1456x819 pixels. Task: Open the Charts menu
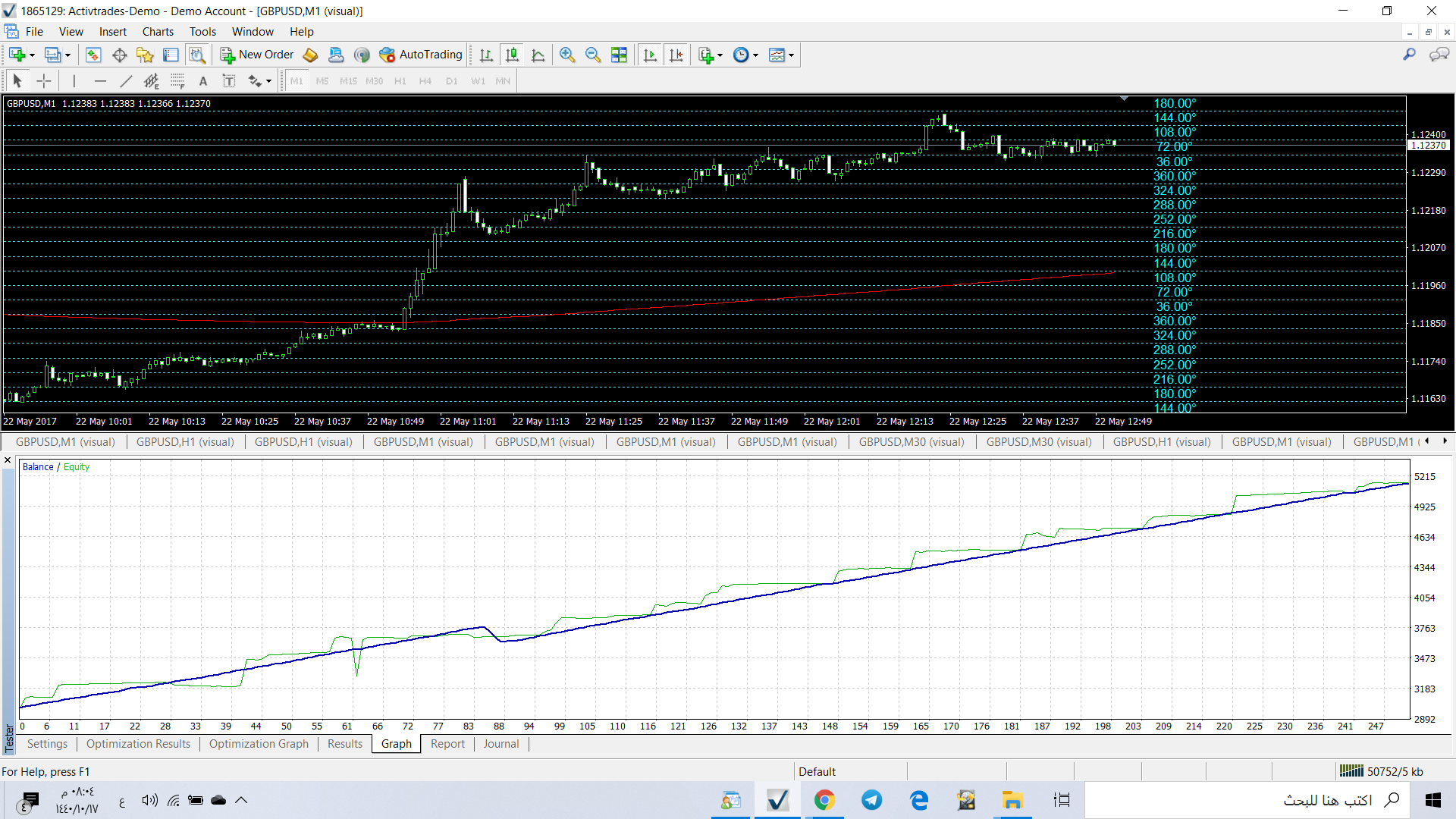point(158,32)
